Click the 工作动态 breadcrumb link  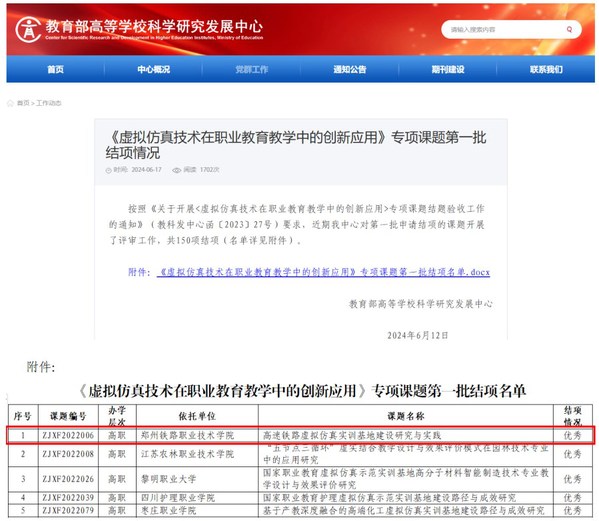[x=49, y=103]
